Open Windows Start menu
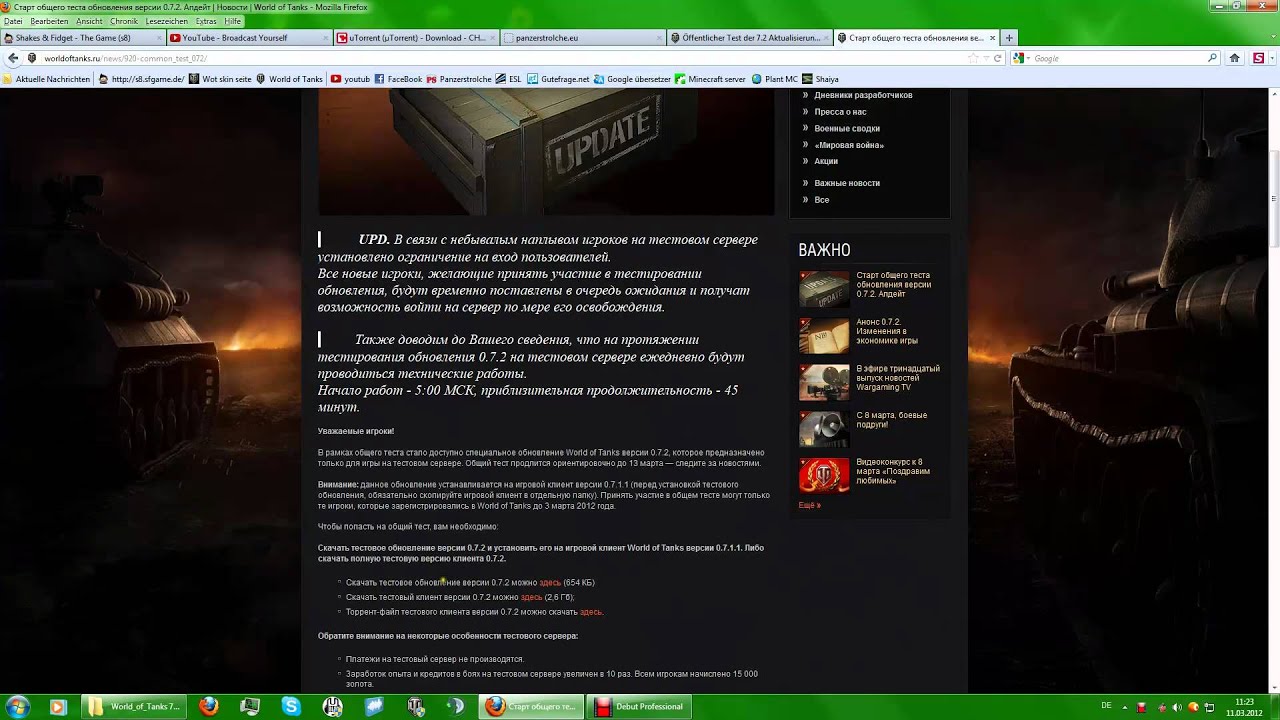The width and height of the screenshot is (1280, 720). tap(17, 706)
